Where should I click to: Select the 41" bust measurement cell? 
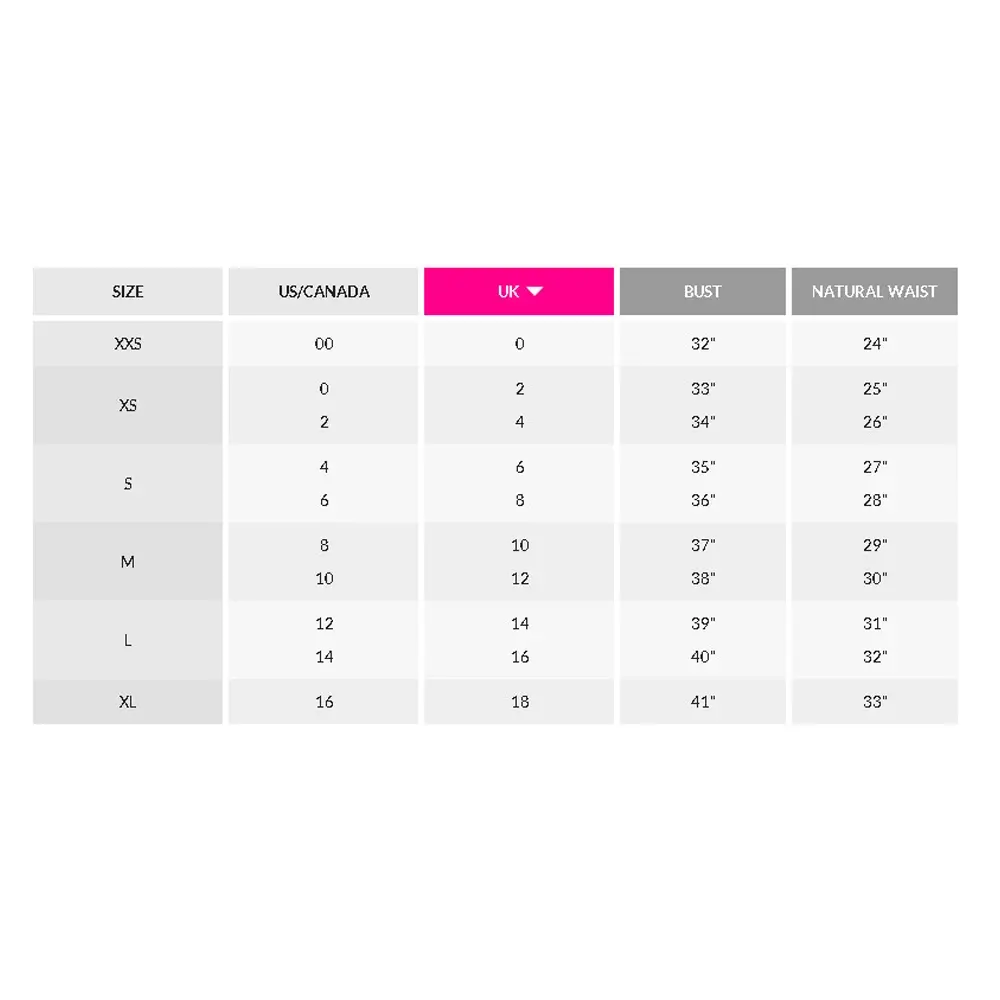(702, 702)
